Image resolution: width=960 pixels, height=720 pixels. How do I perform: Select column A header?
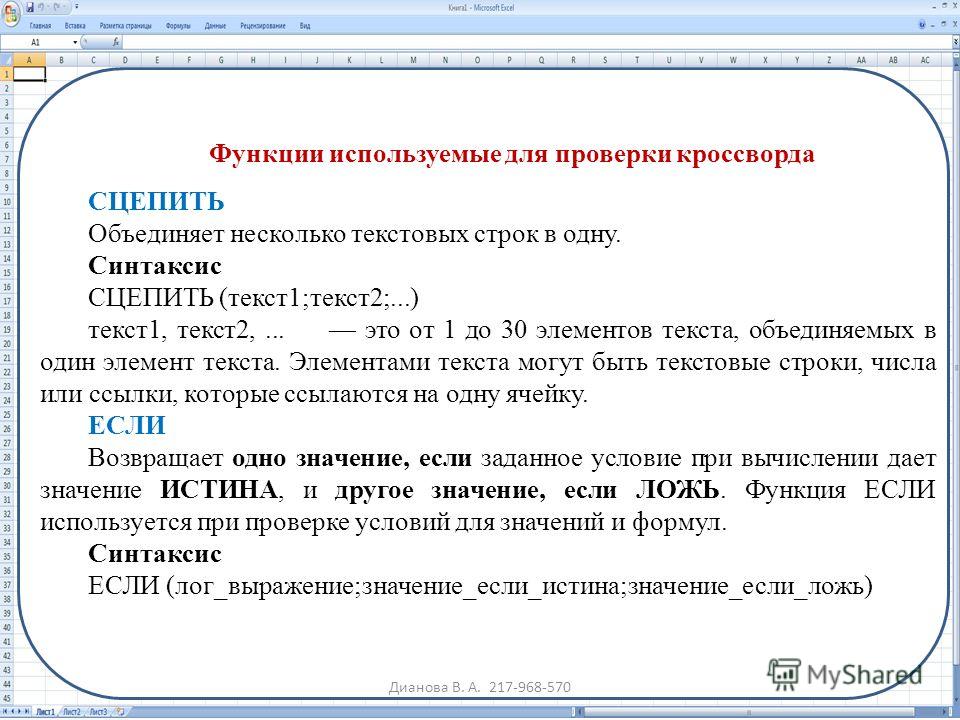coord(29,60)
